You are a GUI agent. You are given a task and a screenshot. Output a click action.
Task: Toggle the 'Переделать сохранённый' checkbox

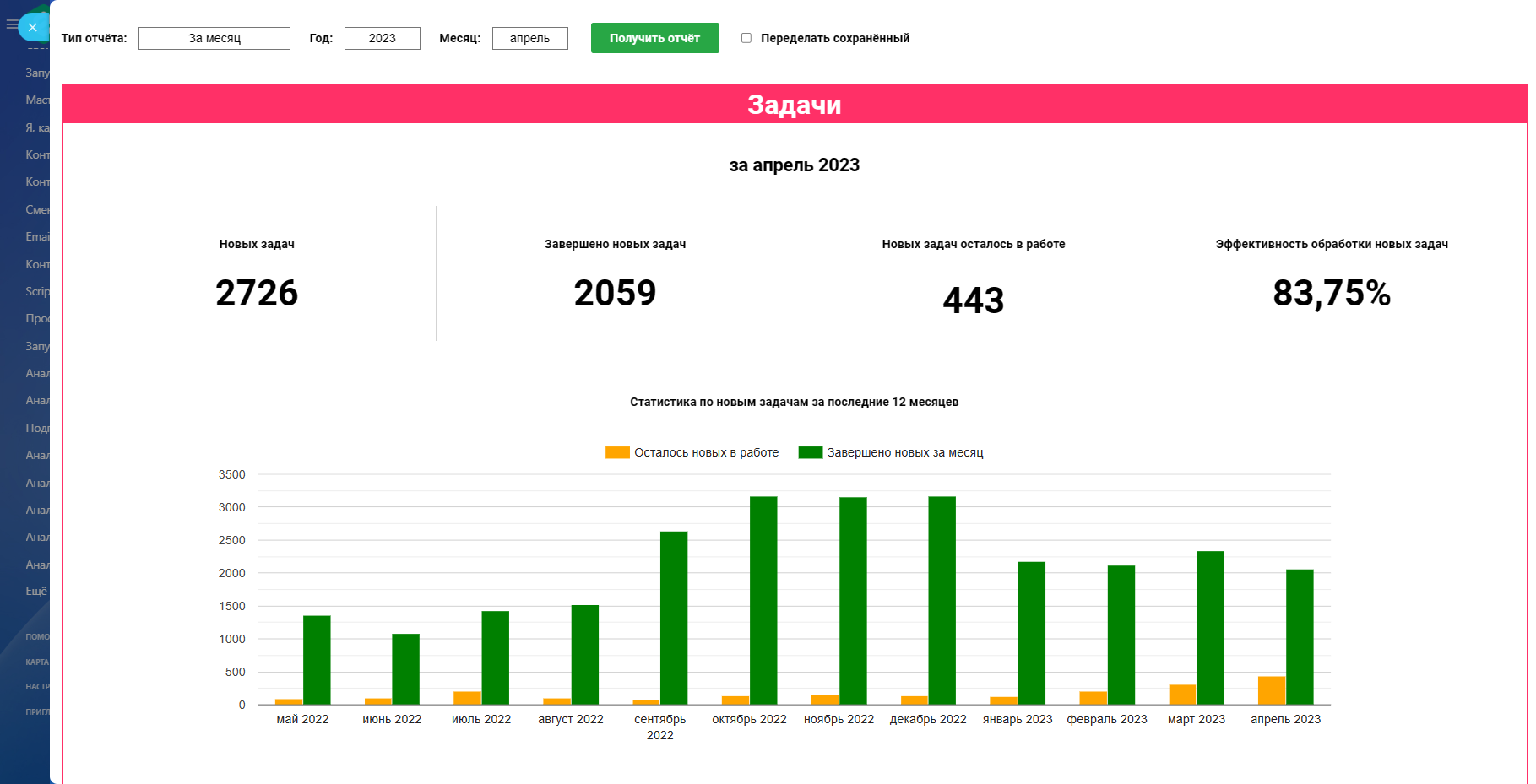[746, 38]
